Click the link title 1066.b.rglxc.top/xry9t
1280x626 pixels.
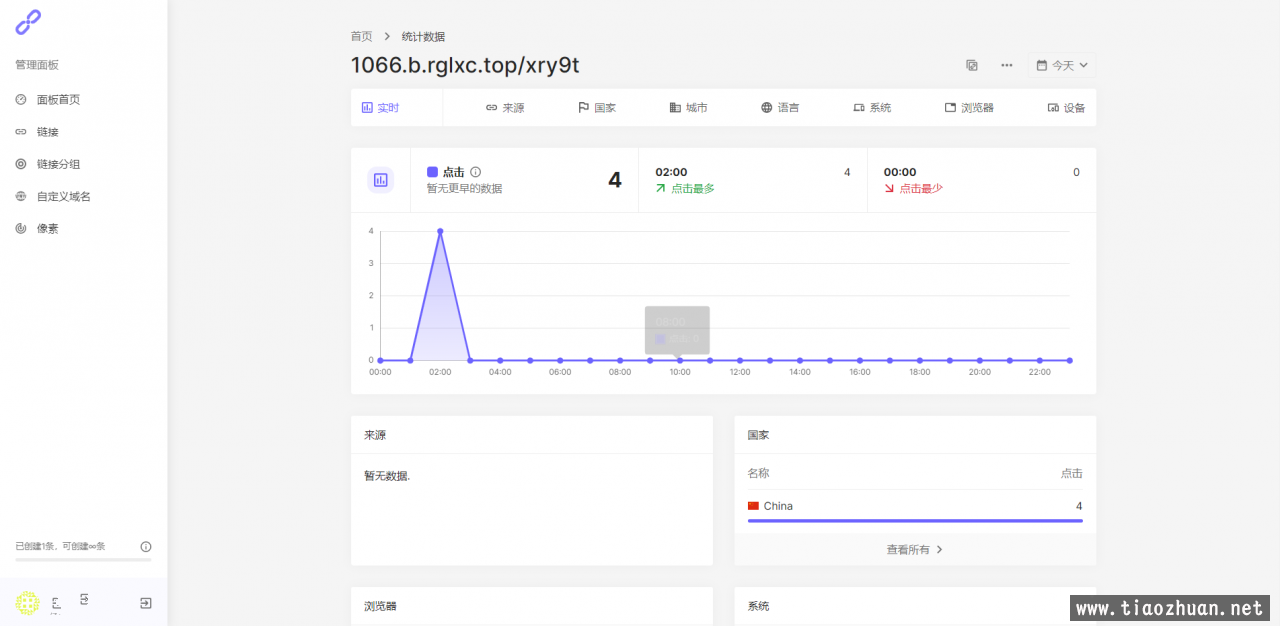click(465, 65)
